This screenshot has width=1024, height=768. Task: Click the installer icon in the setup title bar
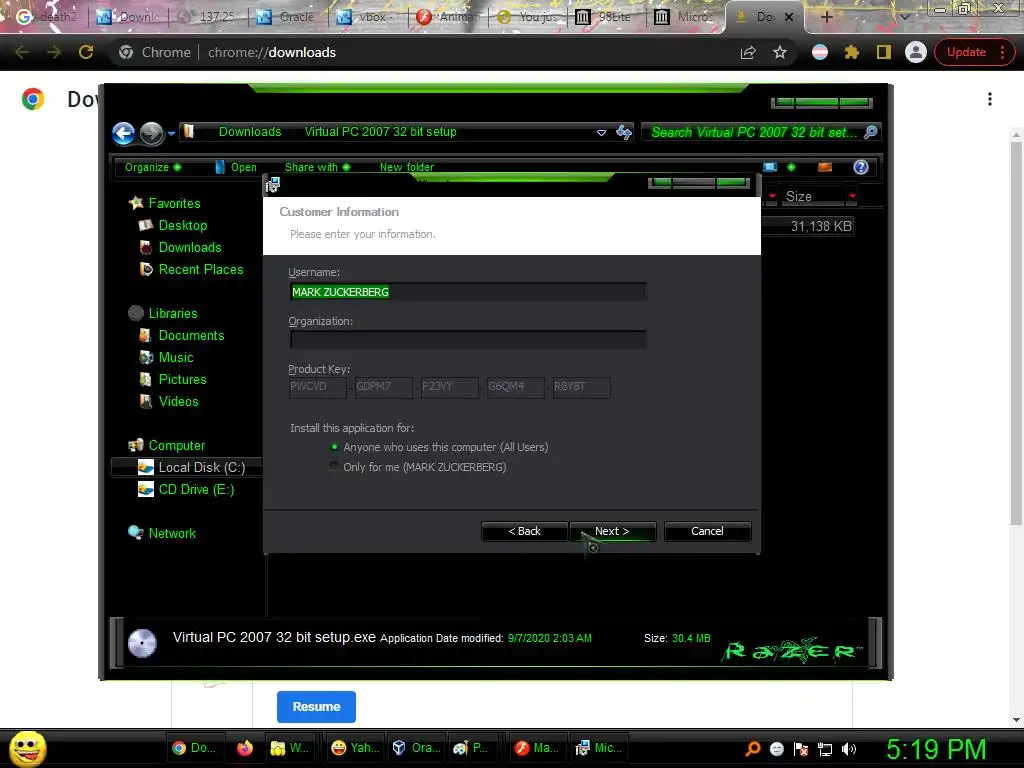273,185
